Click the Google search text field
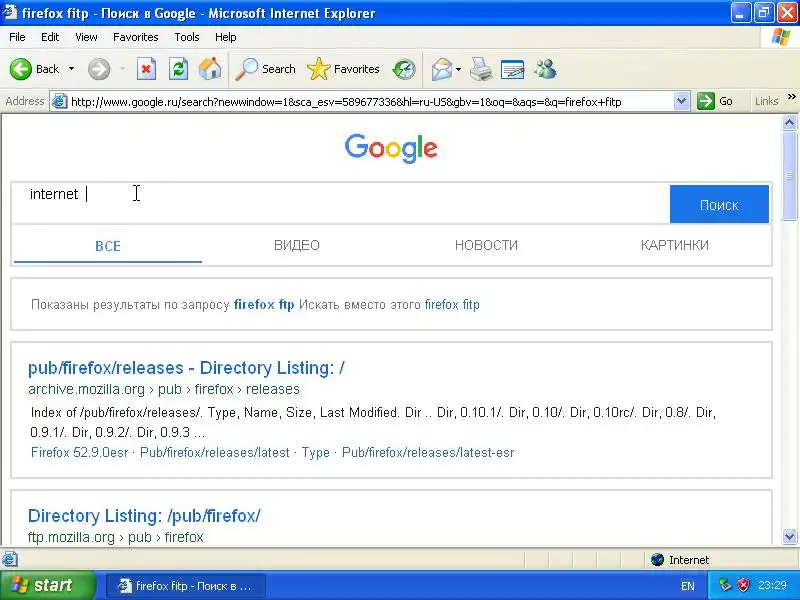 [x=341, y=203]
